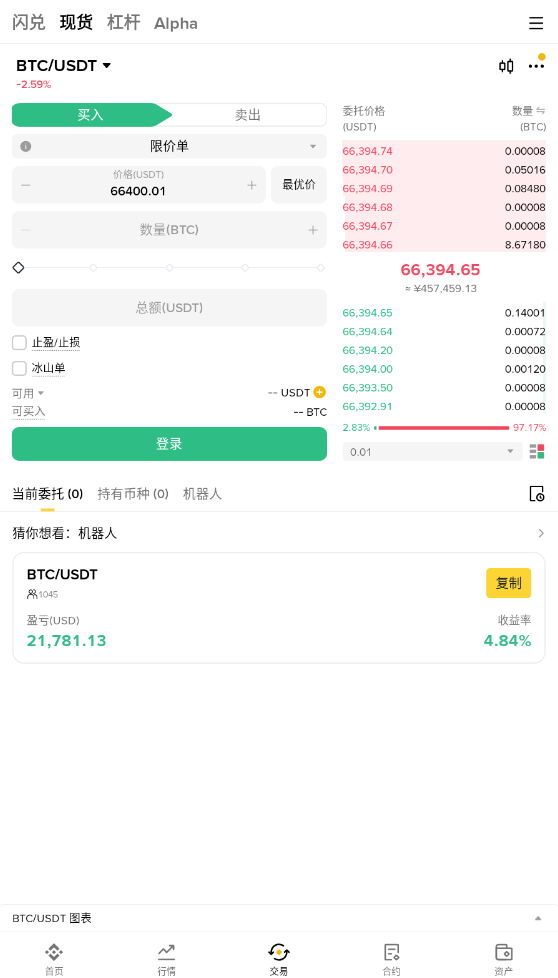Enable the 止盈/止损 checkbox

(19, 342)
